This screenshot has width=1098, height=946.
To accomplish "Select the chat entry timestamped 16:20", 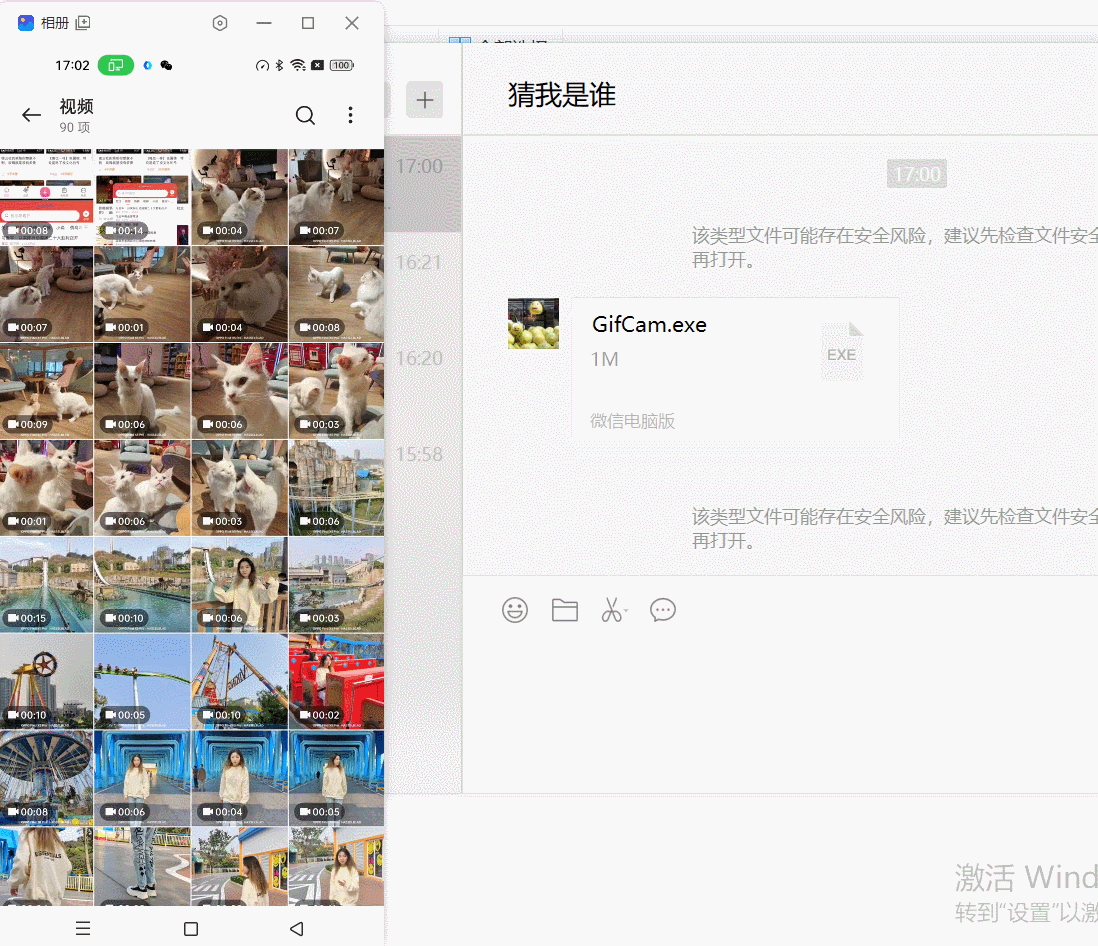I will 423,376.
